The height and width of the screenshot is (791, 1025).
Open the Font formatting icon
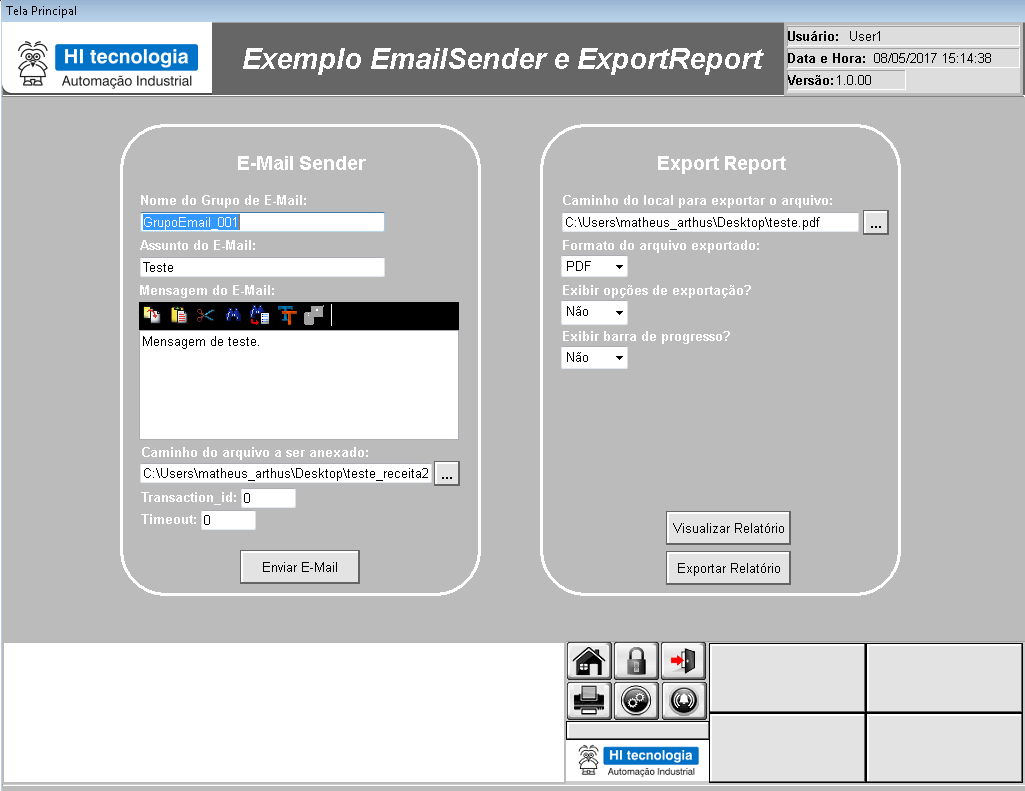(x=287, y=315)
